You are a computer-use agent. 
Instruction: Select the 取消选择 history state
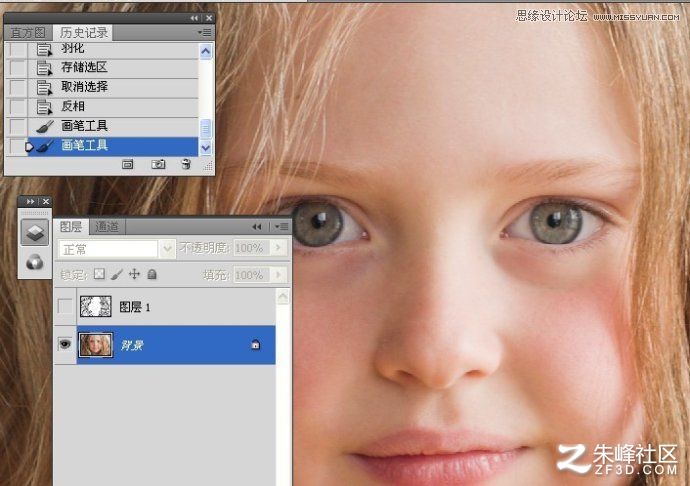113,87
